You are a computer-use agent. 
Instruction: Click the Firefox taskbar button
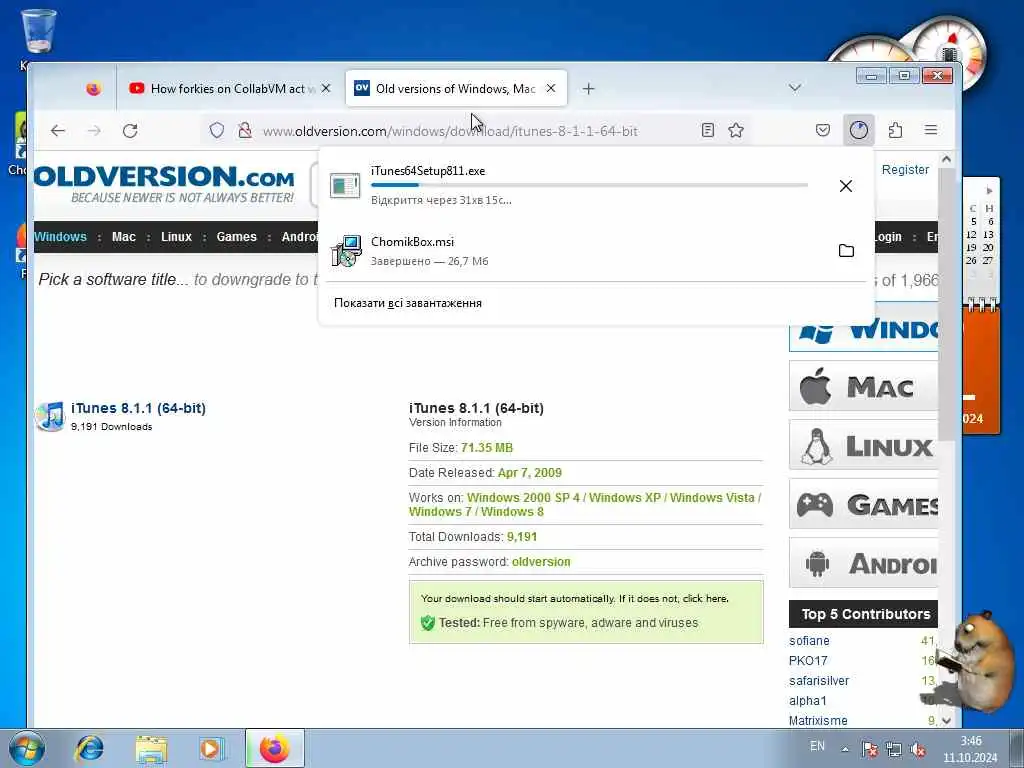275,748
